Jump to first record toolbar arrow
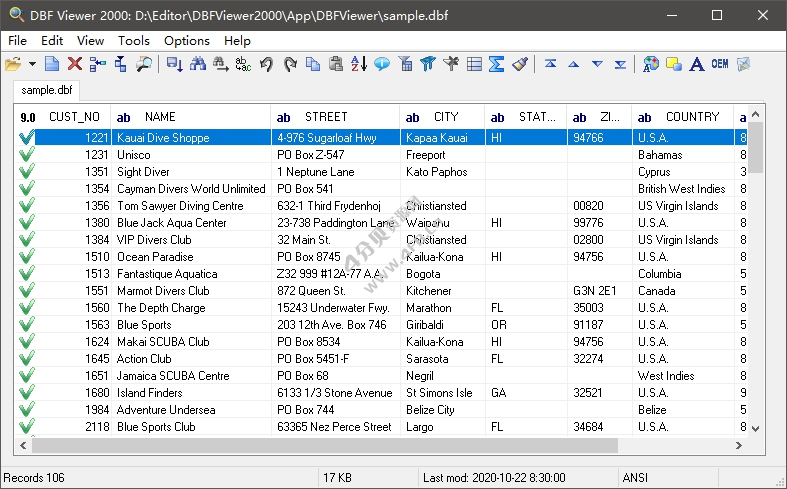The width and height of the screenshot is (787, 489). click(x=550, y=64)
